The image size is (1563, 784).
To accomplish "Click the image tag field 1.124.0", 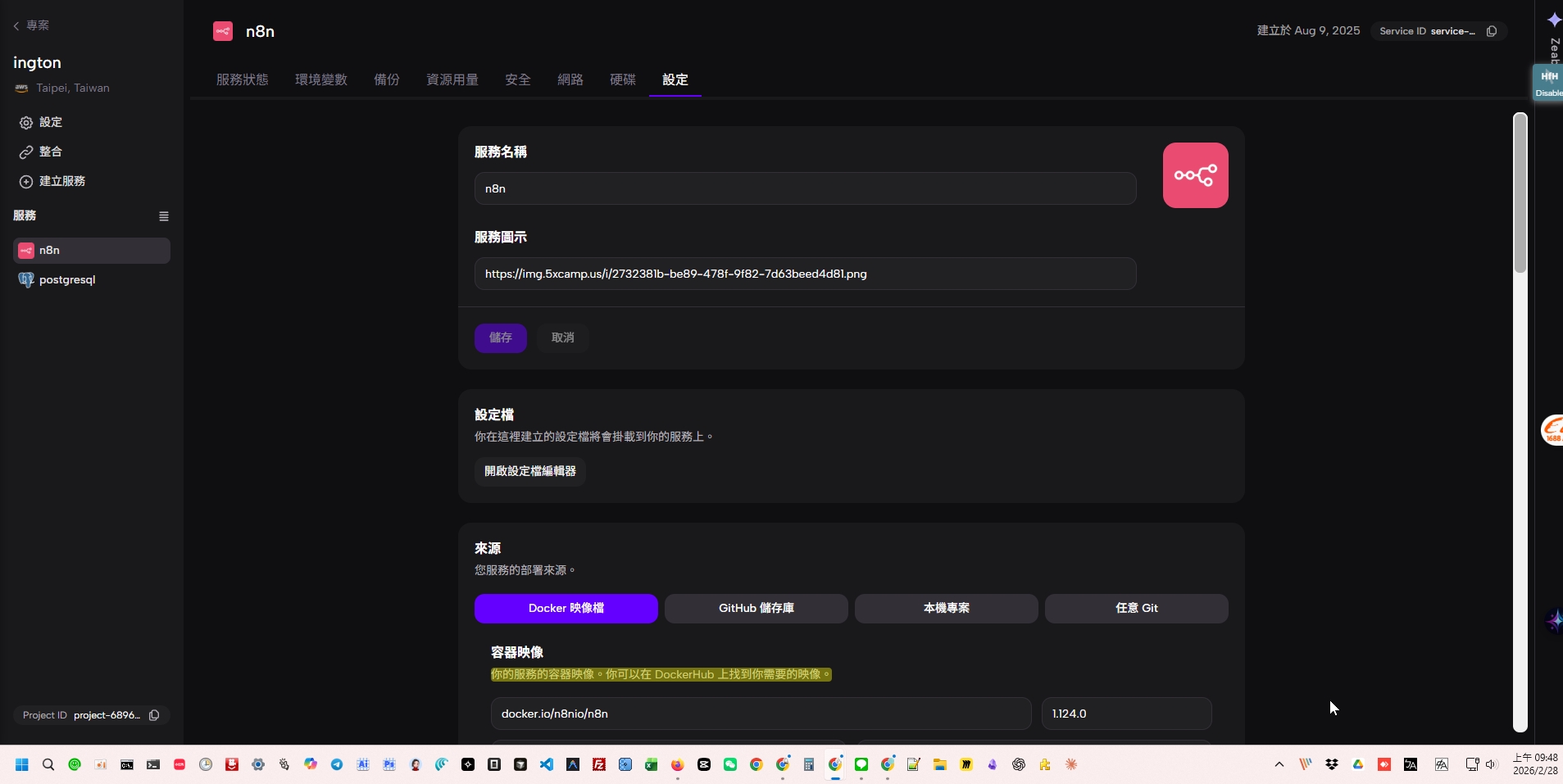I will [x=1126, y=714].
